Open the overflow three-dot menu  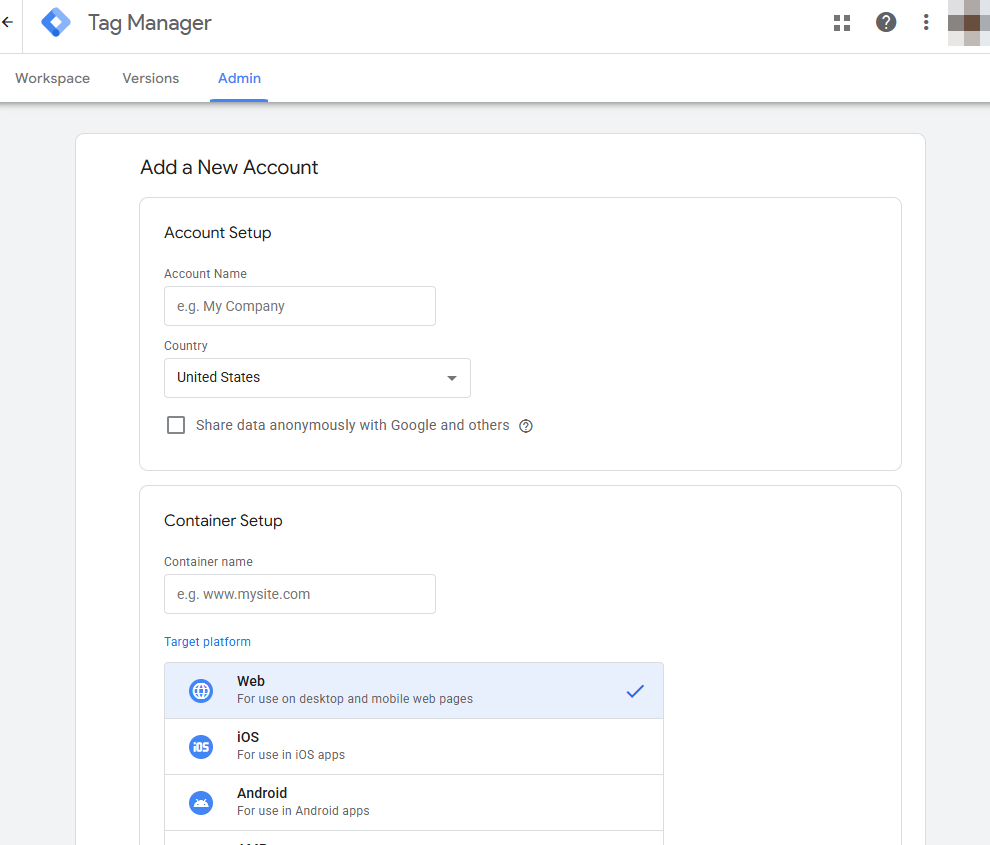tap(925, 22)
